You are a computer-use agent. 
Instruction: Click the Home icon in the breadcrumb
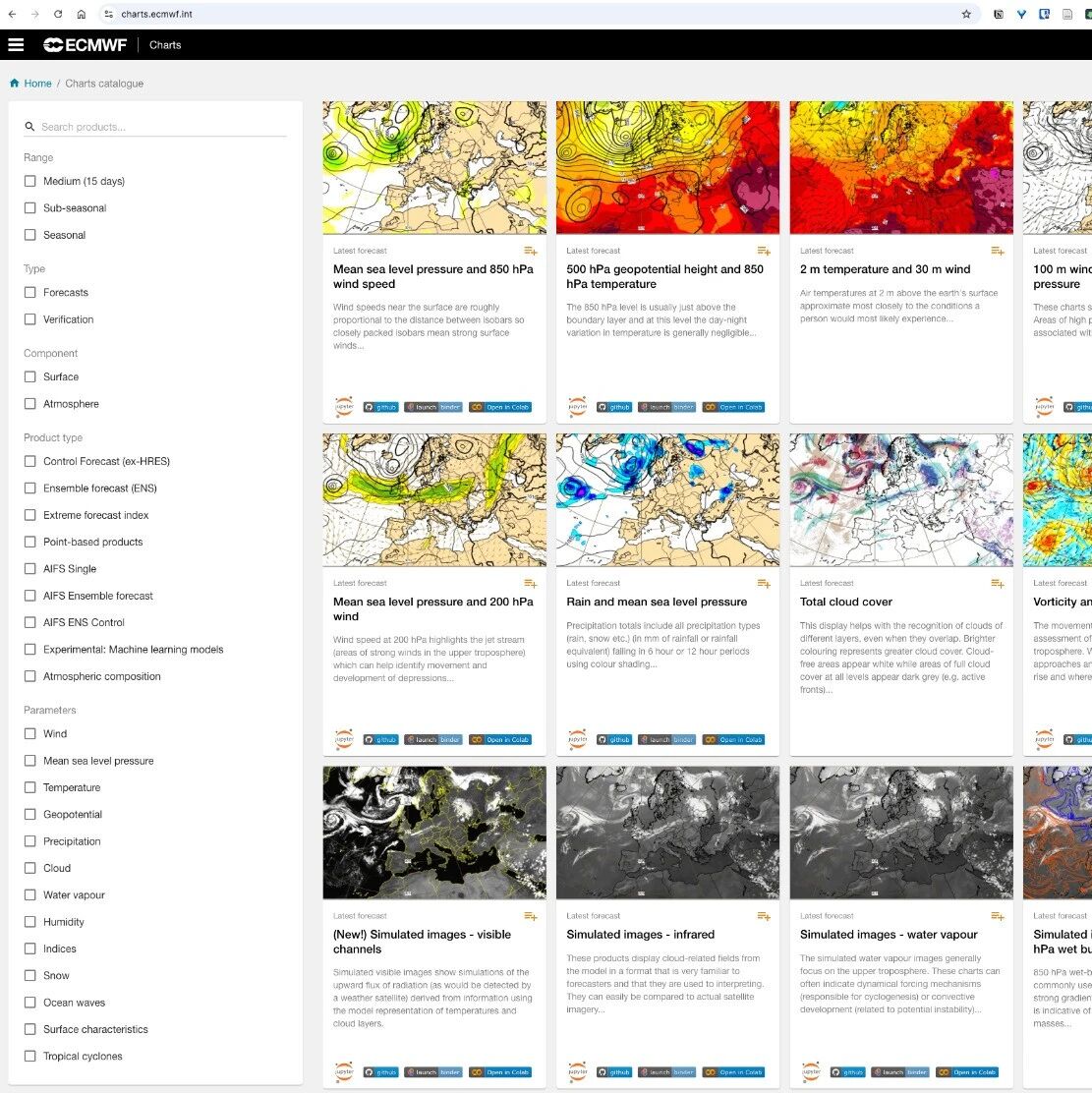click(x=13, y=84)
